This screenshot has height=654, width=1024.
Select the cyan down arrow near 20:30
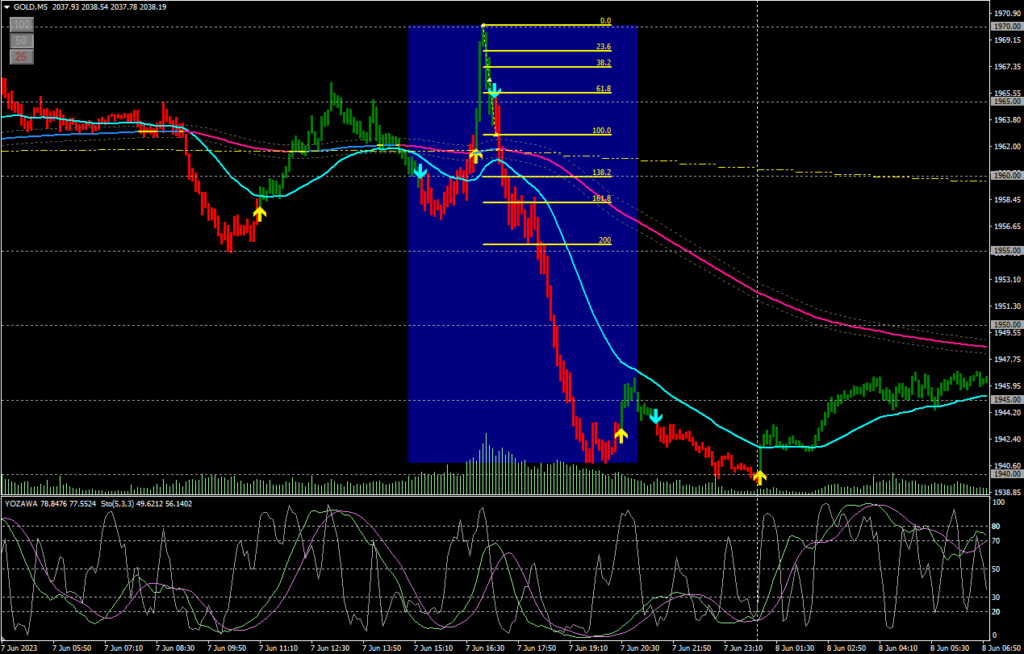tap(655, 415)
